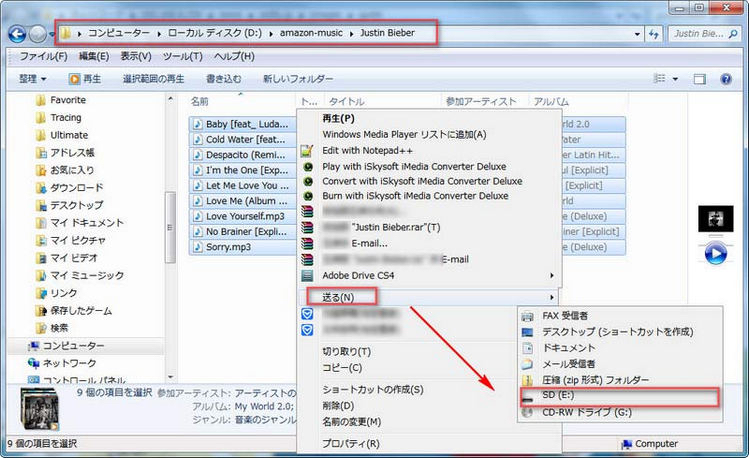This screenshot has width=749, height=458.
Task: Click the FAX recipient icon
Action: point(527,316)
